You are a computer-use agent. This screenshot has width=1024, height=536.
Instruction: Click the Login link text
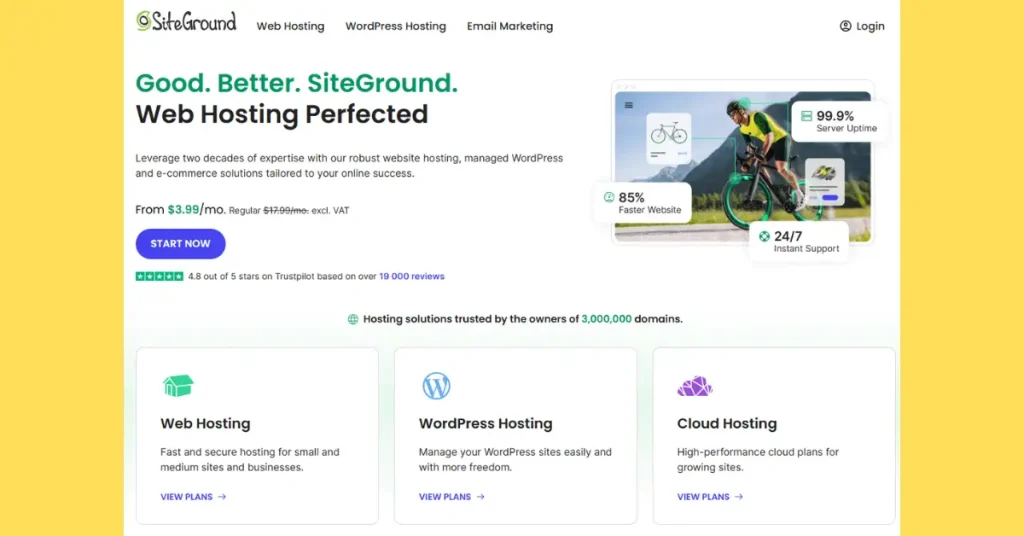pyautogui.click(x=870, y=26)
